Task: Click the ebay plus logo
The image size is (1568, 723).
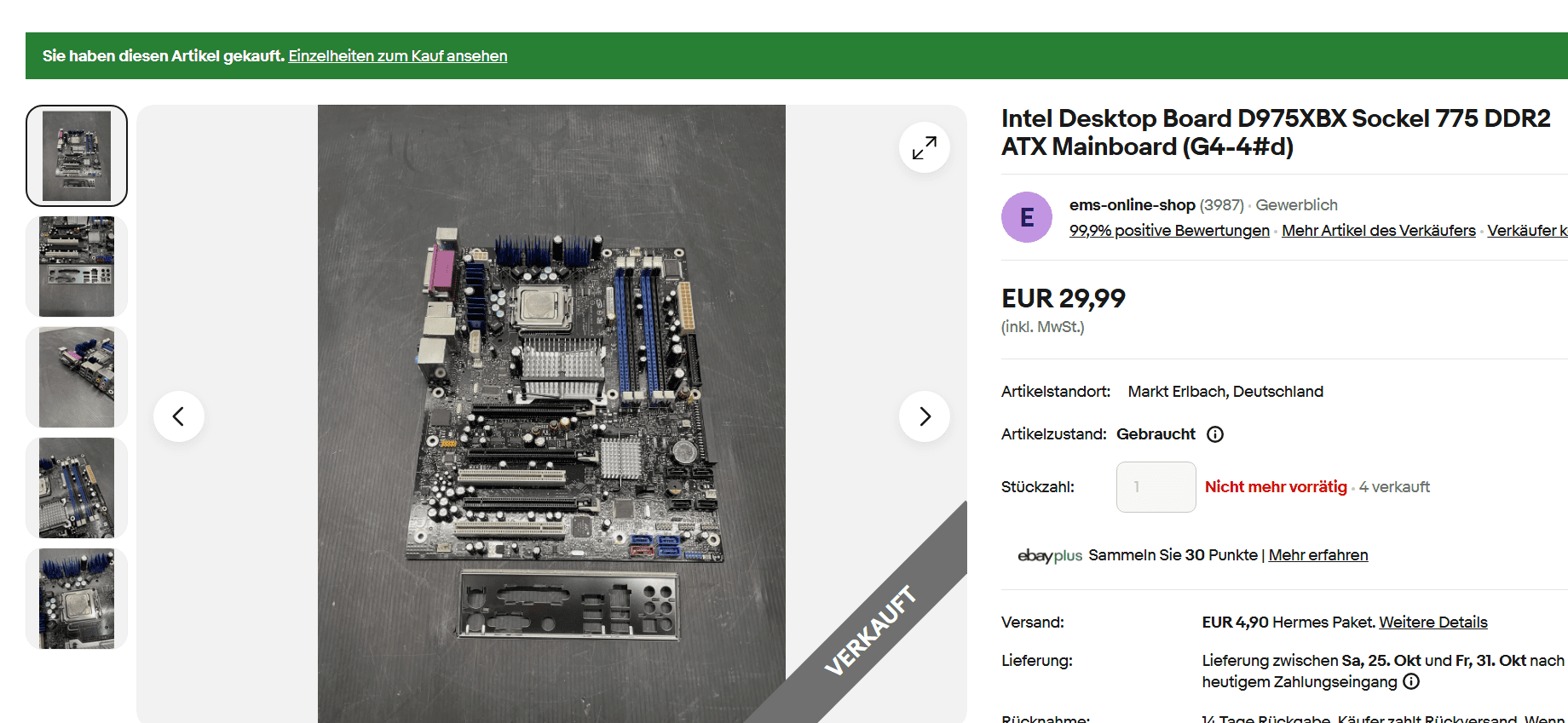Action: point(1050,555)
